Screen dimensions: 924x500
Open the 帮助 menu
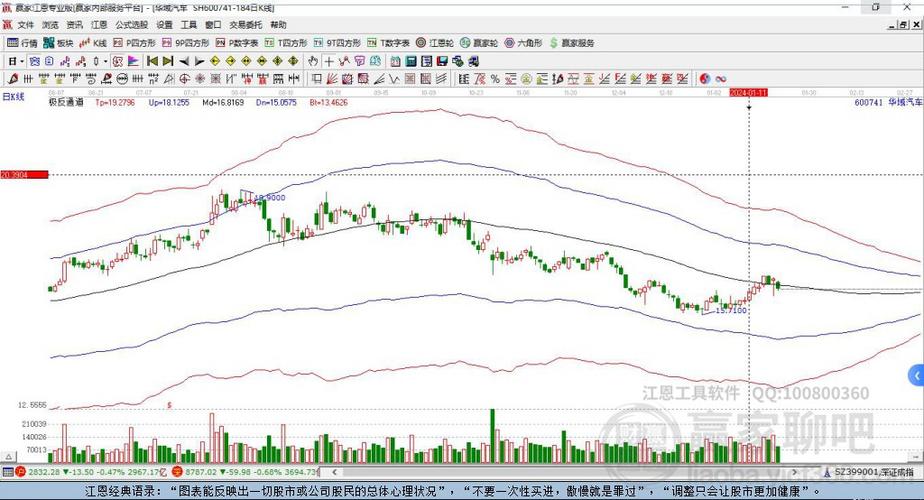(278, 25)
